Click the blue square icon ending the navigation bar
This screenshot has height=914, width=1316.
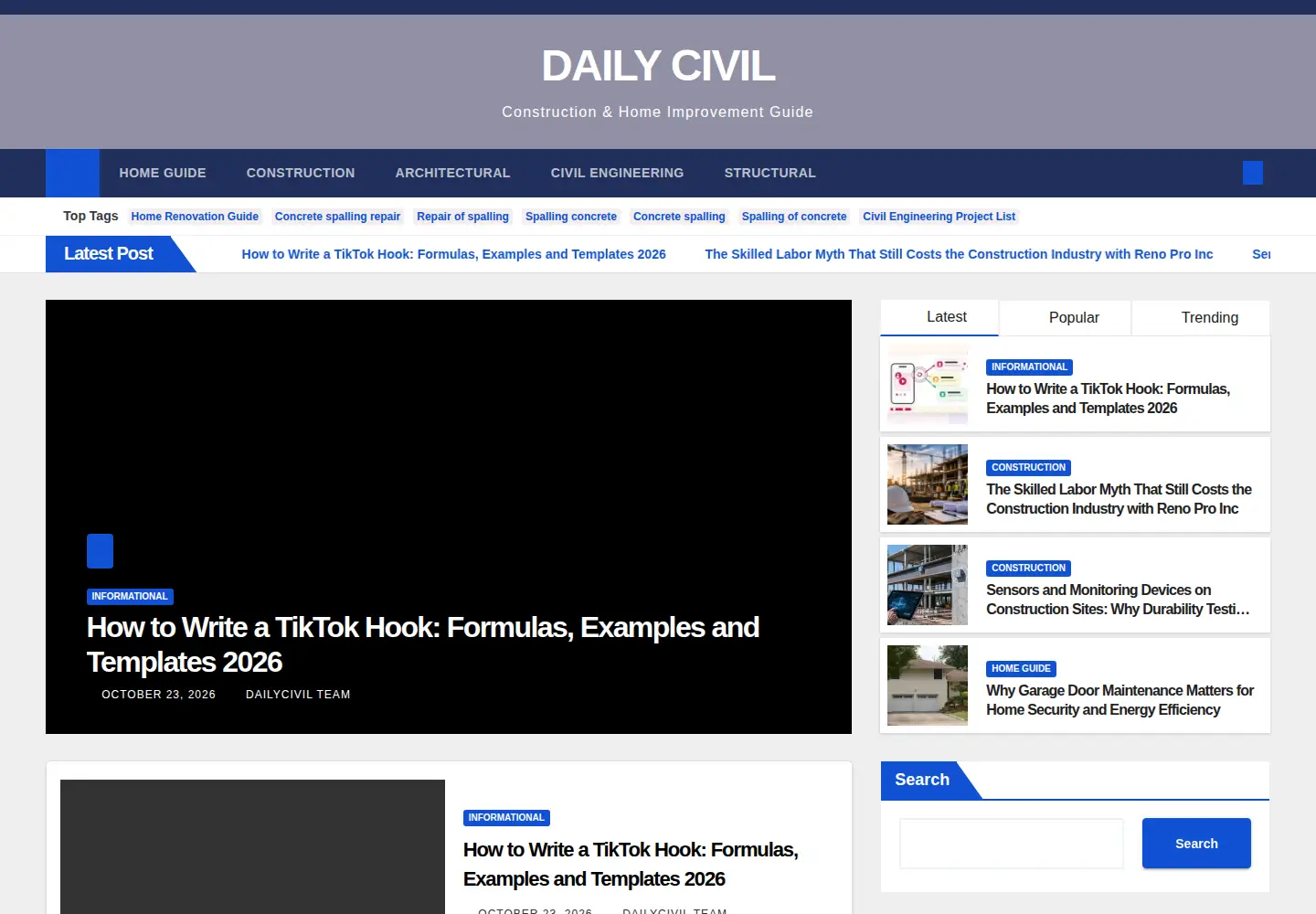pyautogui.click(x=1253, y=173)
